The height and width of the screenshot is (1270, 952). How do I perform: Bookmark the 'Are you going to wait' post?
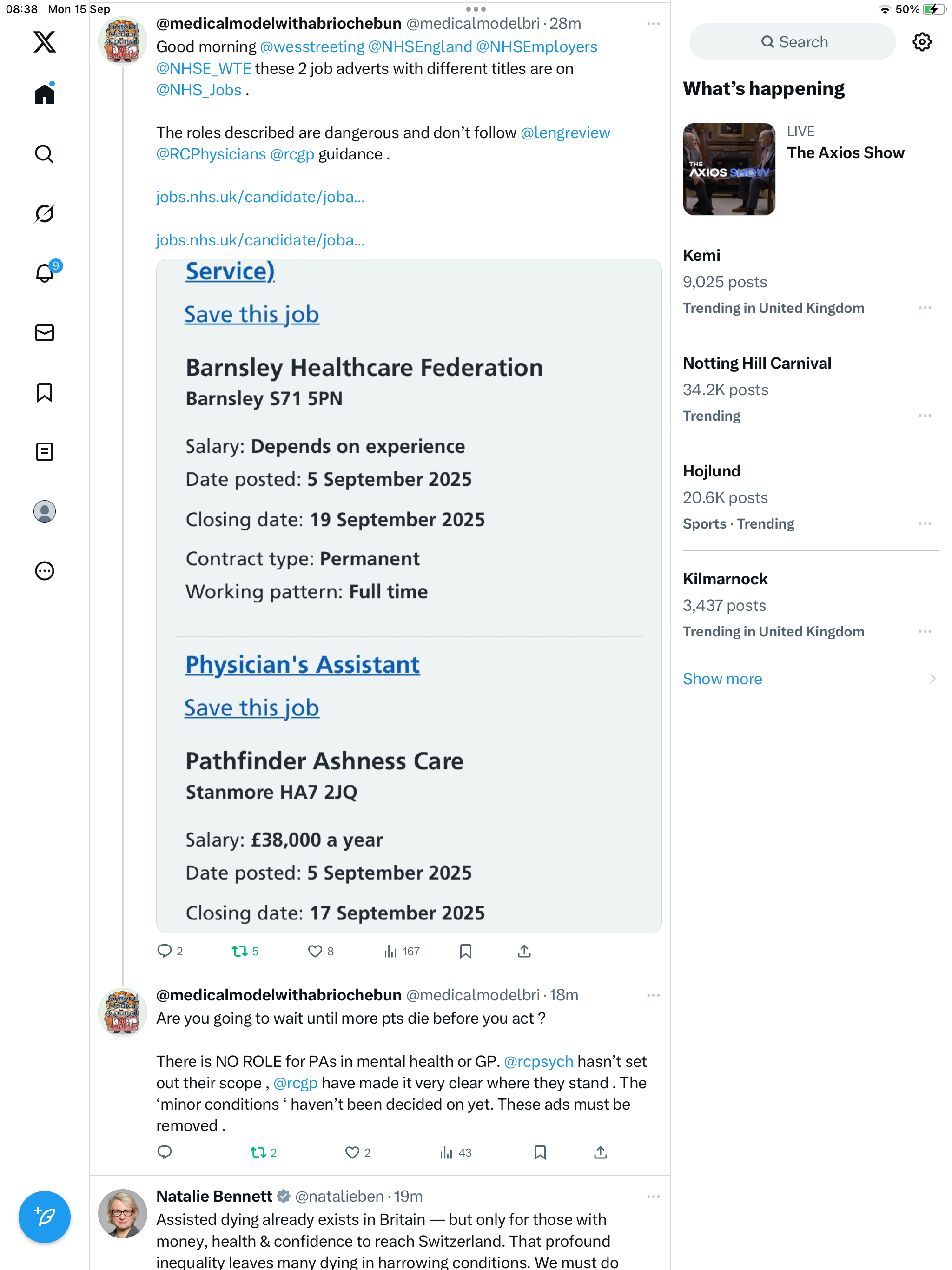540,1152
